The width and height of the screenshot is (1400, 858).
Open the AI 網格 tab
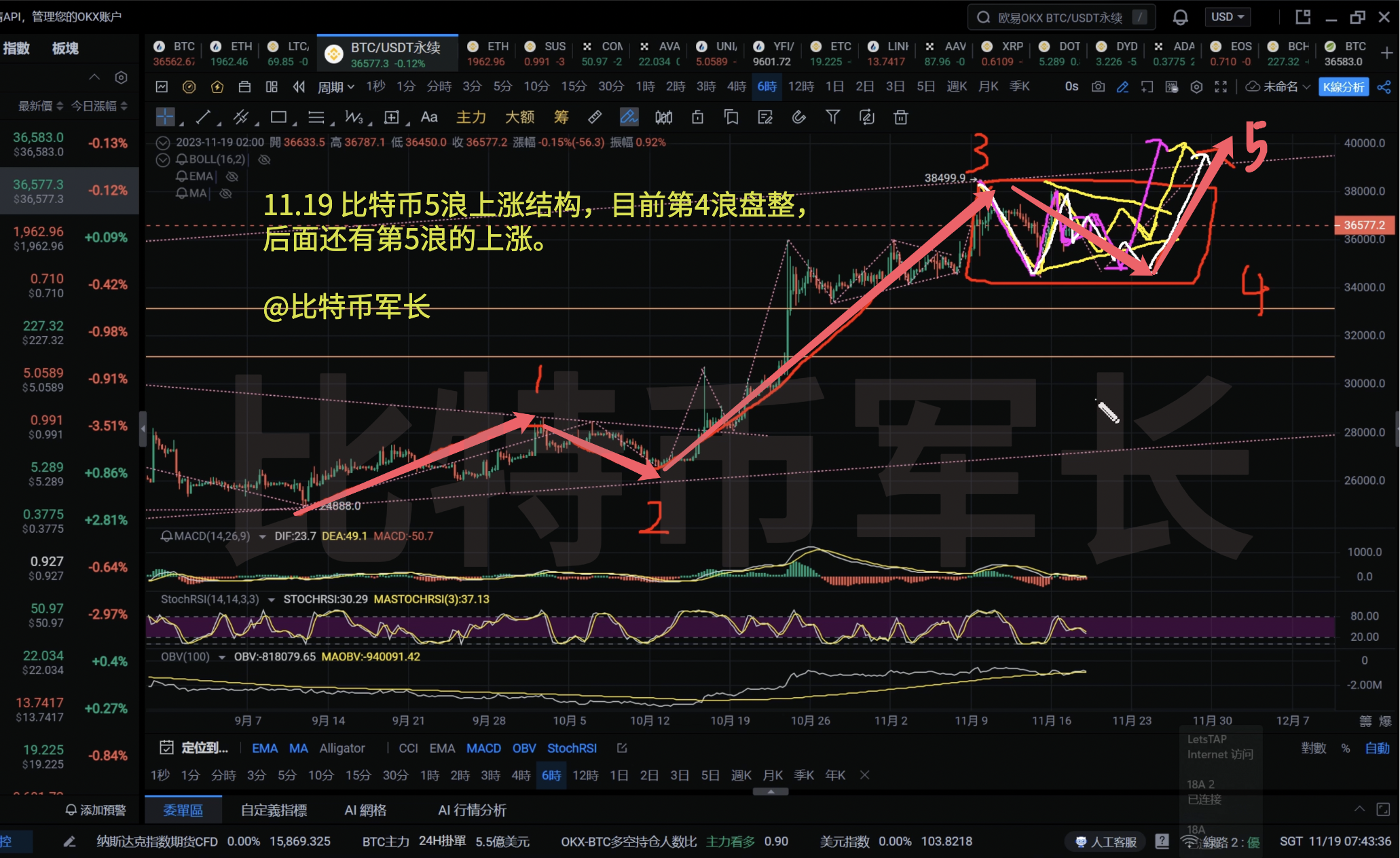[x=365, y=810]
